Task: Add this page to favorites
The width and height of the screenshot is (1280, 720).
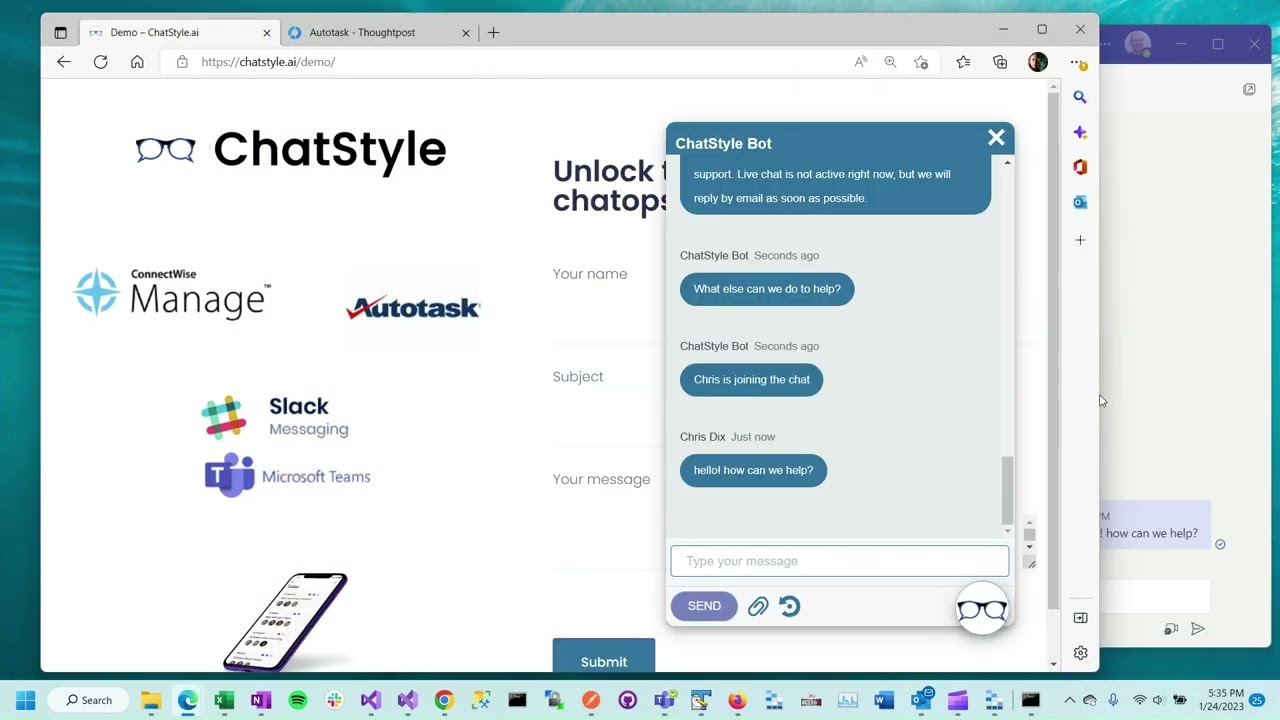Action: (921, 62)
